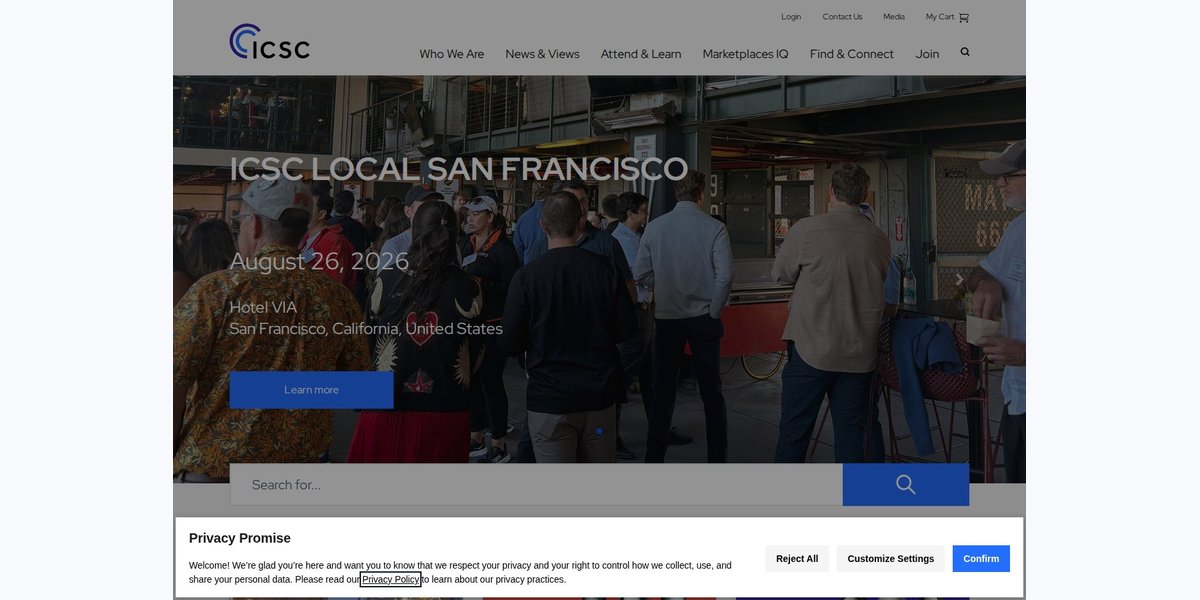Open the My Cart link

[x=940, y=17]
